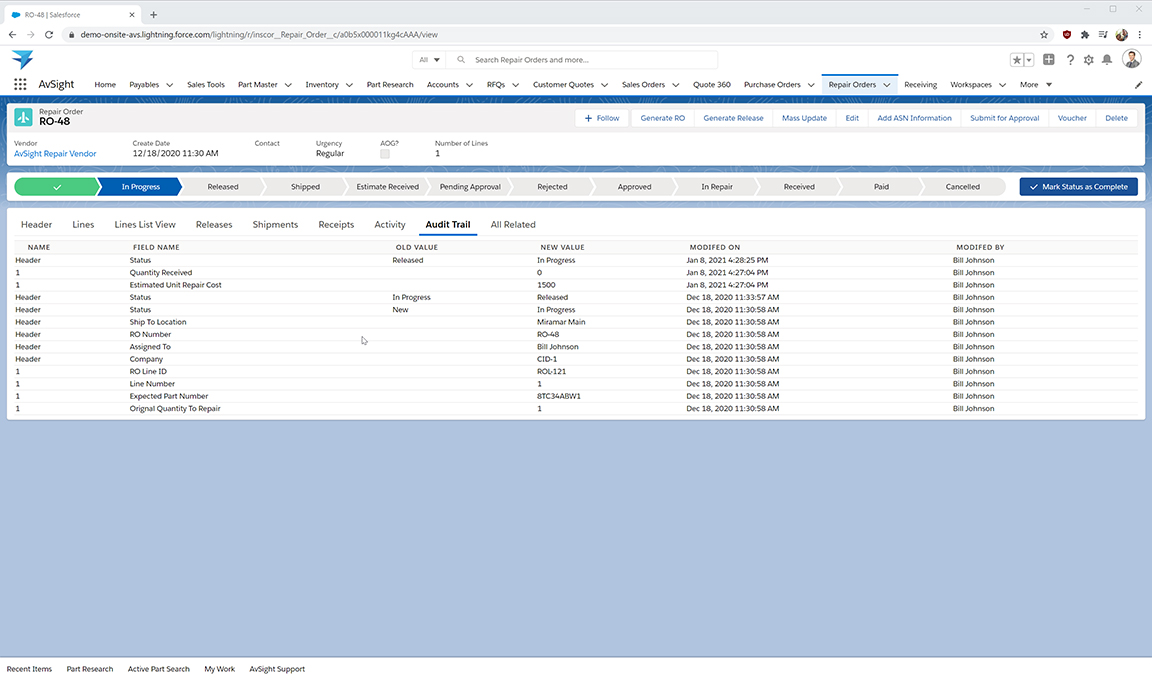The width and height of the screenshot is (1152, 680).
Task: Click the browser address bar
Action: tap(551, 35)
